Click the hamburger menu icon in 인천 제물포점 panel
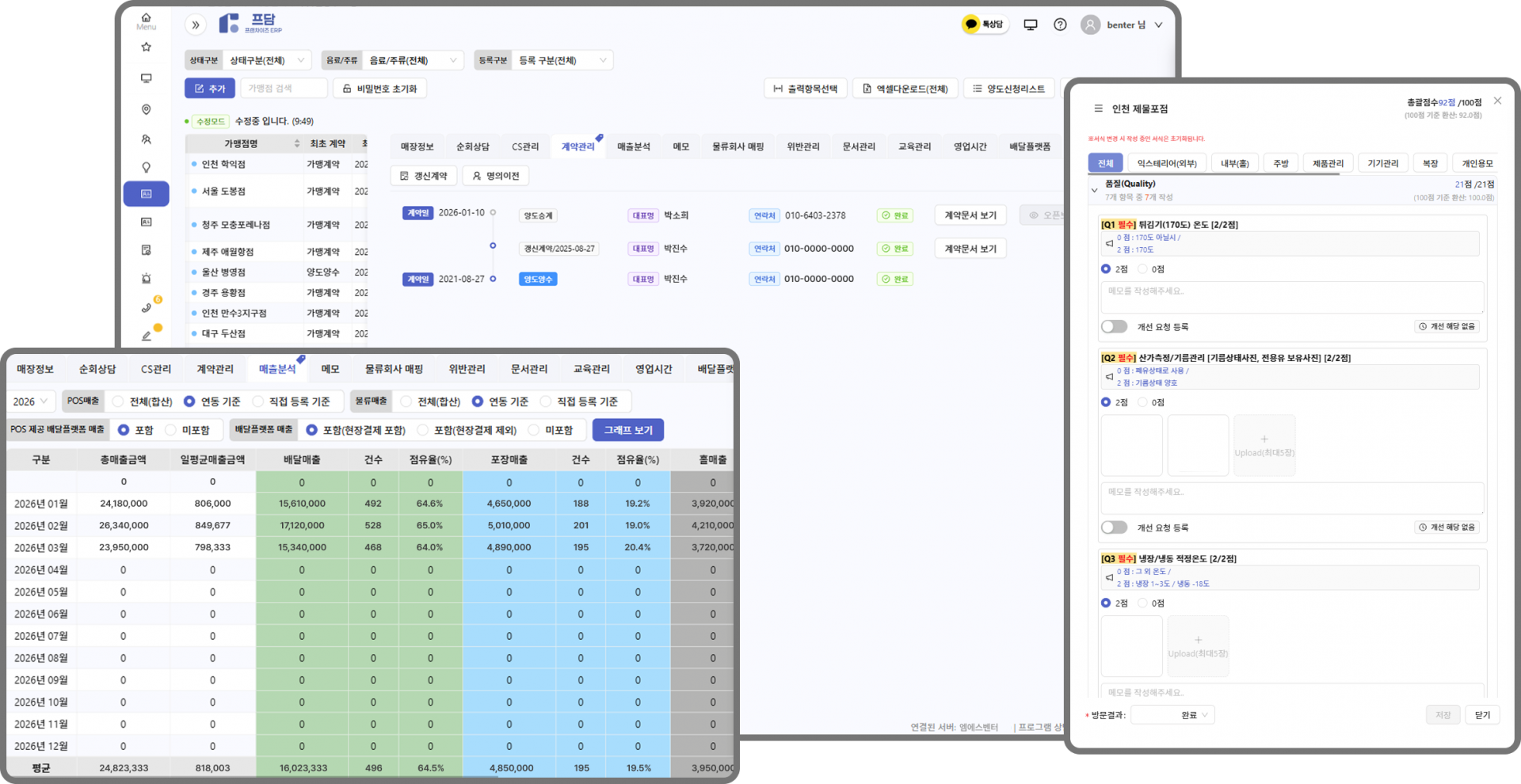Viewport: 1521px width, 784px height. point(1098,108)
